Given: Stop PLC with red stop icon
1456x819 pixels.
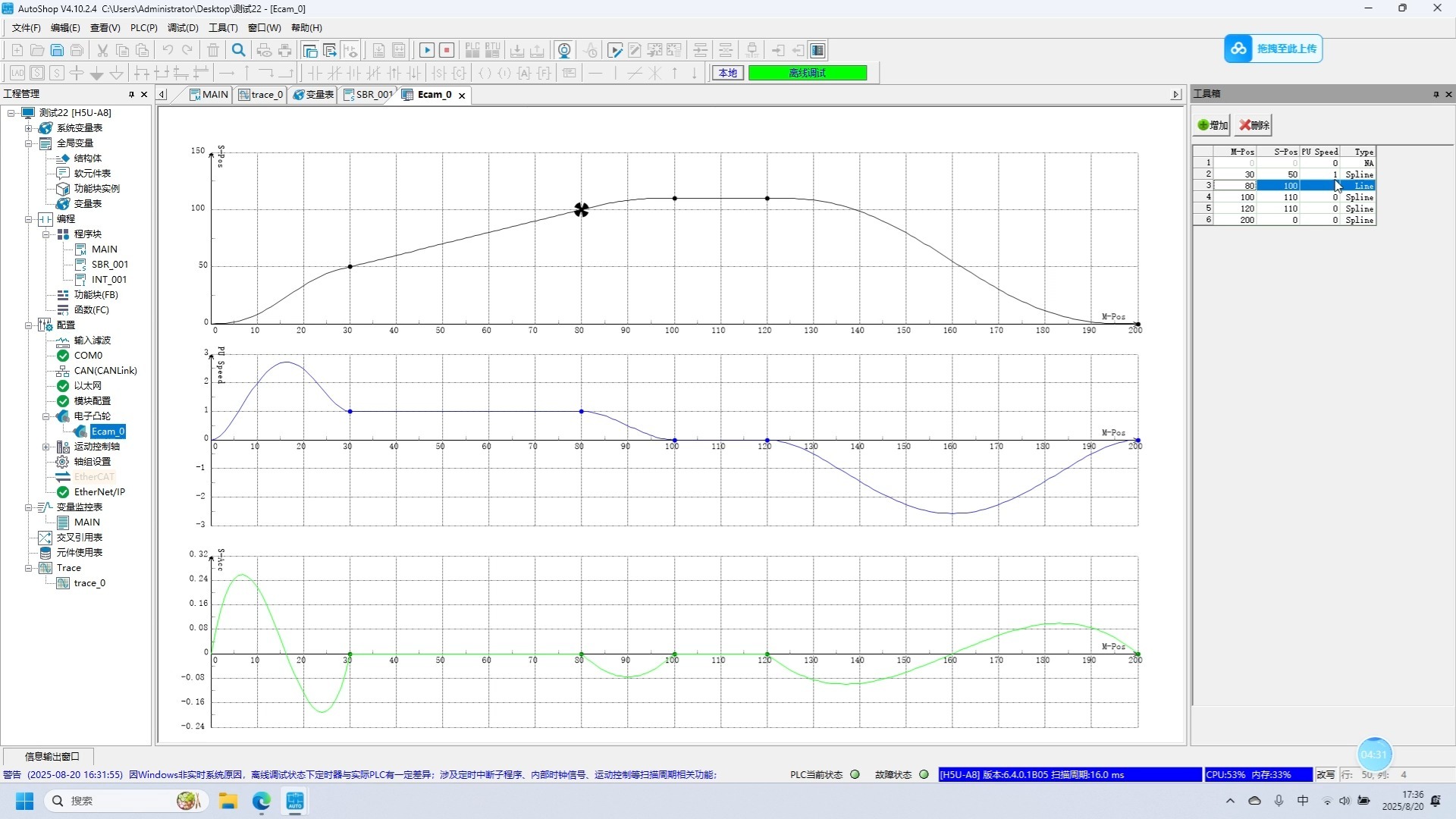Looking at the screenshot, I should click(x=447, y=50).
